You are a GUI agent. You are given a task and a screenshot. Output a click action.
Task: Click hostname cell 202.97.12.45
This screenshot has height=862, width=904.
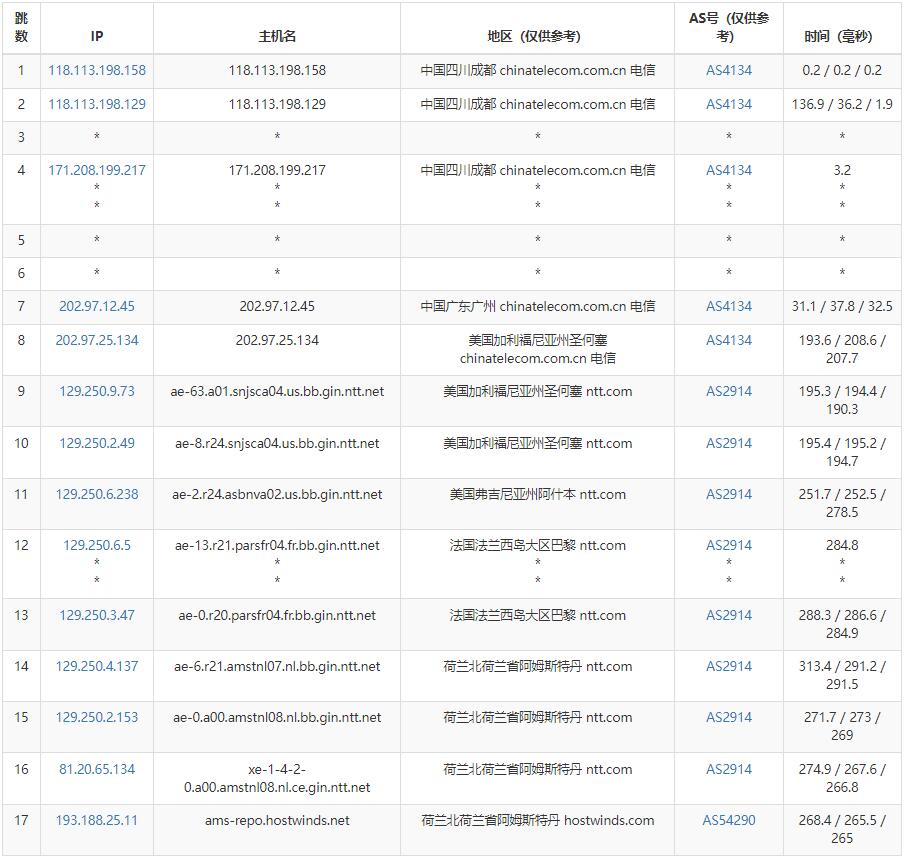(x=277, y=306)
